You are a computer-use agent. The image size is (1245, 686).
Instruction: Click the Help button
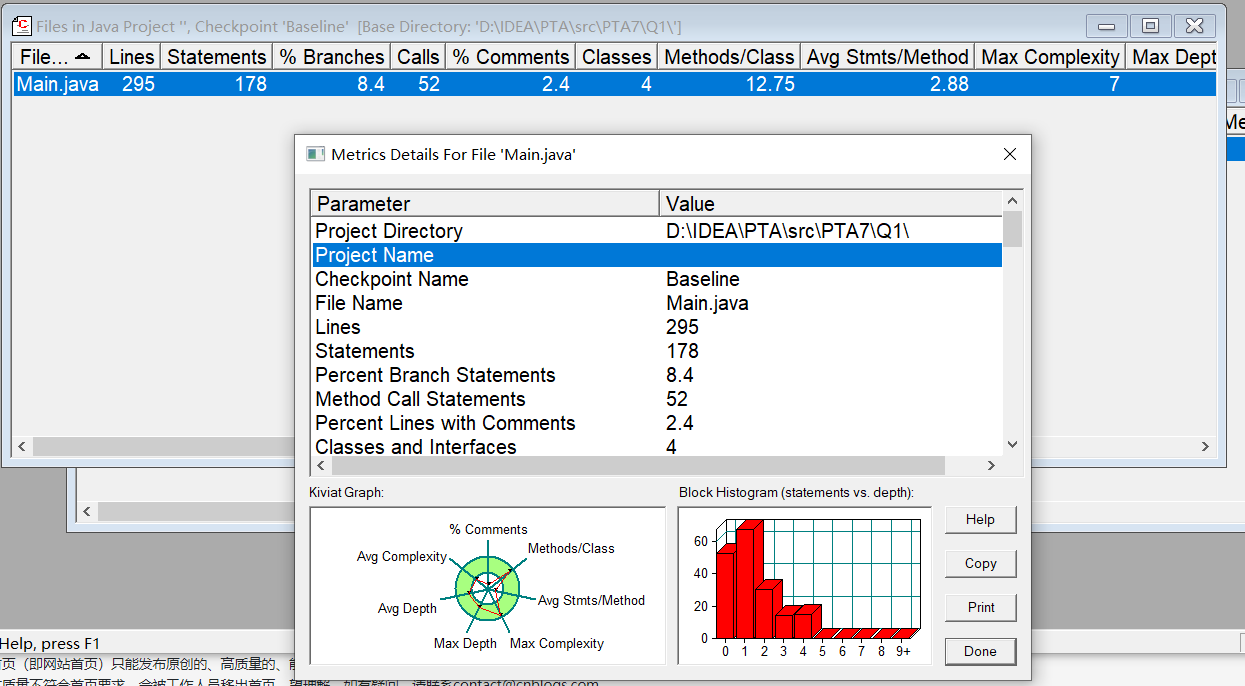pos(980,519)
